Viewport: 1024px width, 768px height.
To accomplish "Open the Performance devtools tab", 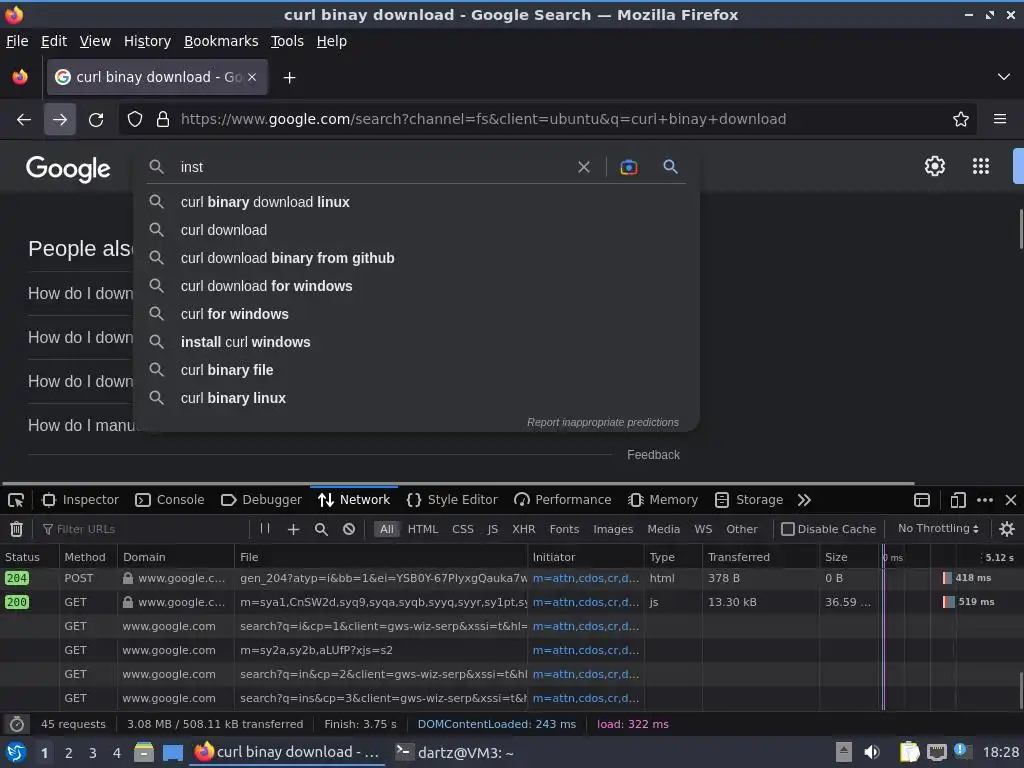I will pyautogui.click(x=563, y=500).
